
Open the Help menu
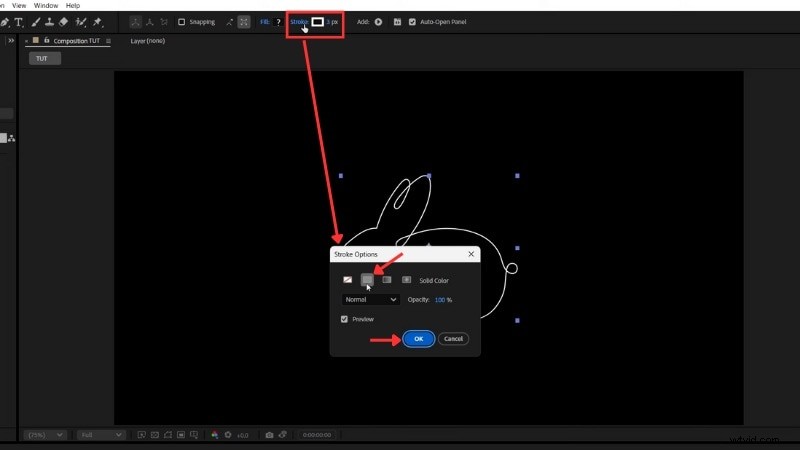pyautogui.click(x=73, y=6)
